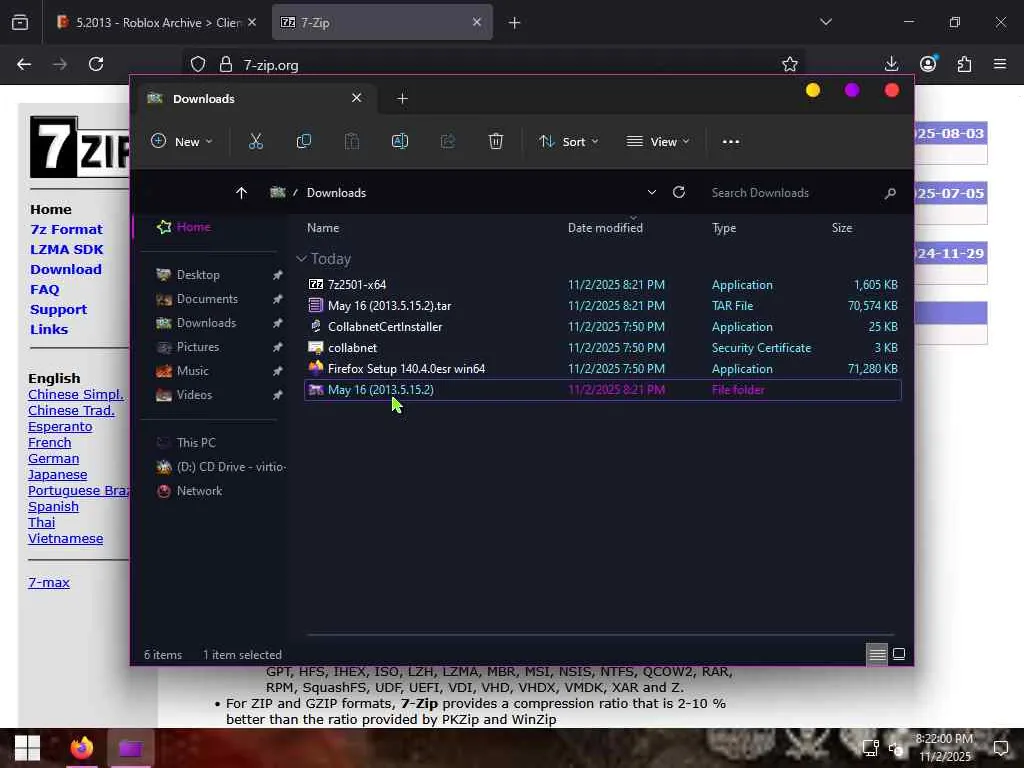Screen dimensions: 1024x768
Task: Select This PC in the navigation pane
Action: (x=195, y=443)
